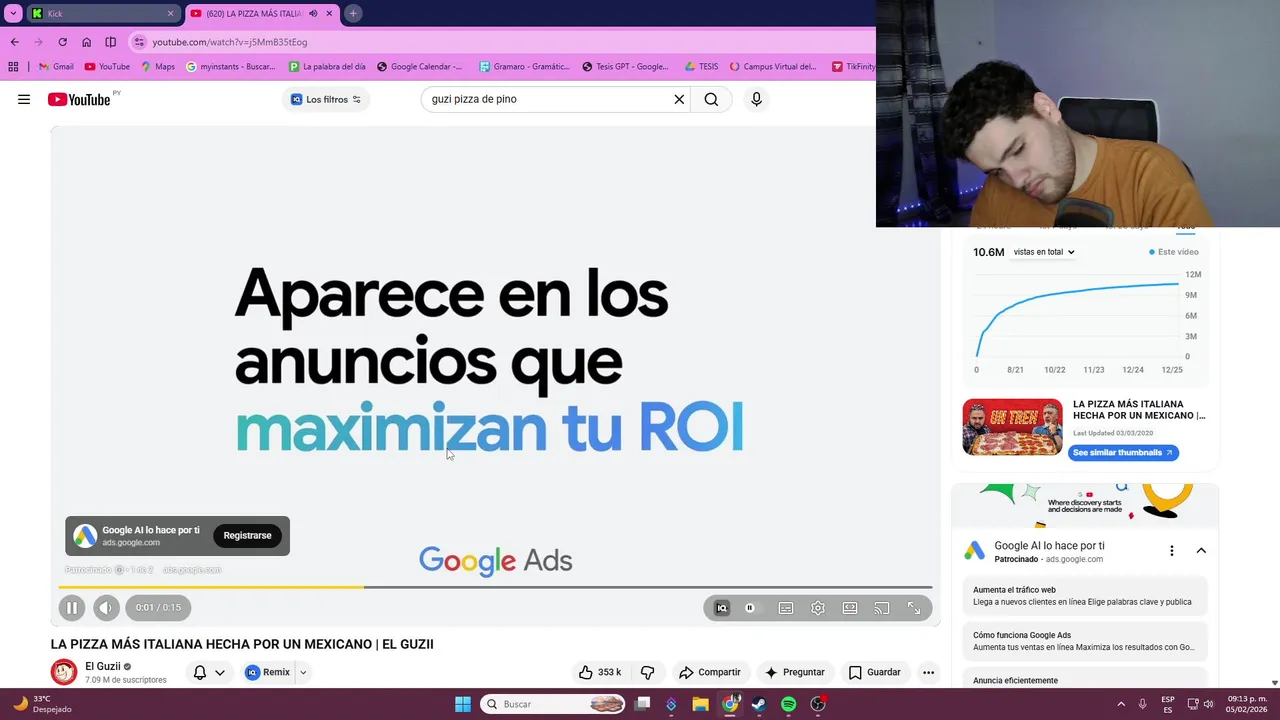Open the El Guzii channel avatar
Screen dimensions: 1280x720
click(x=64, y=672)
